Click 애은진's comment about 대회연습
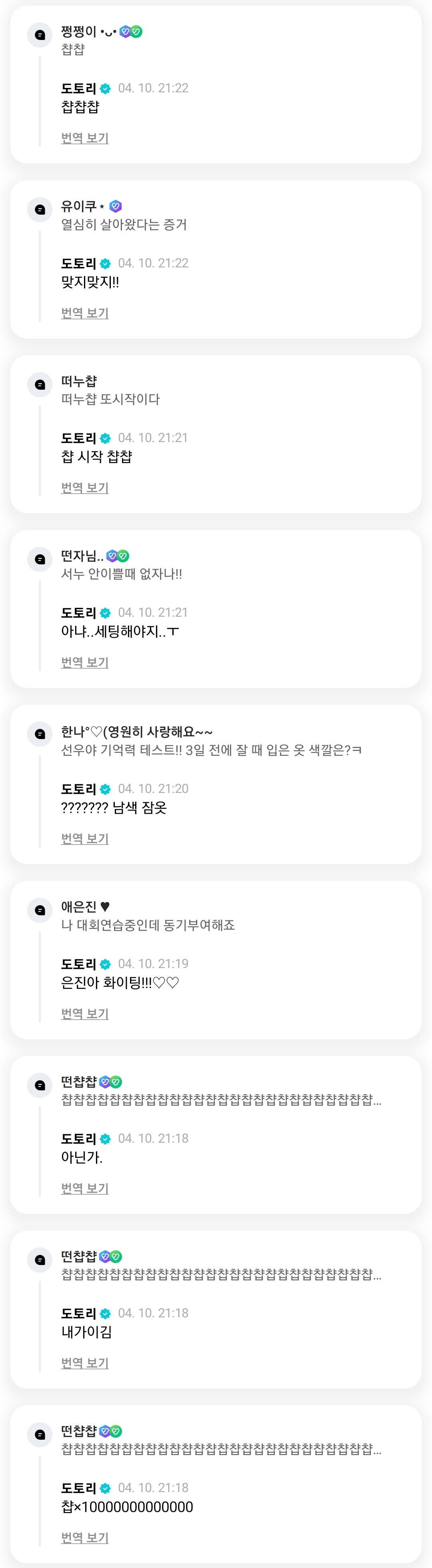This screenshot has width=432, height=1568. (148, 925)
